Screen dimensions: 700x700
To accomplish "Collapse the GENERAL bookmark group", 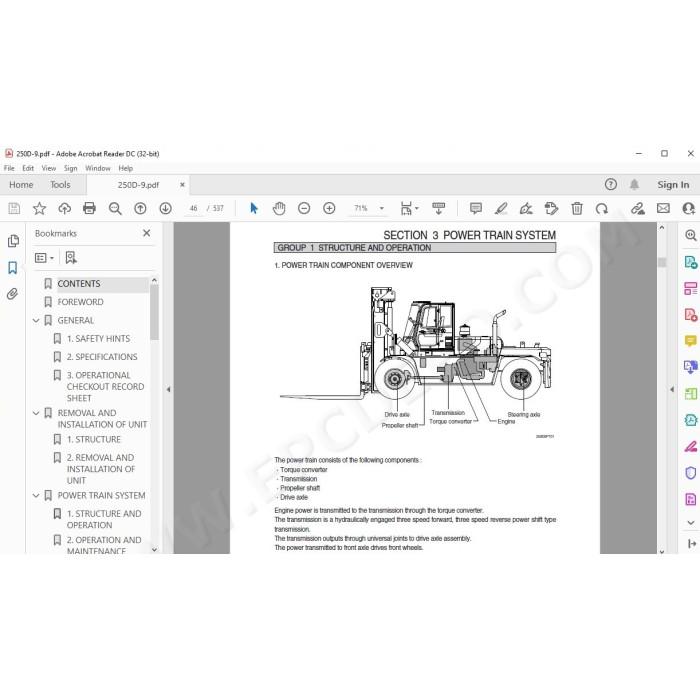I will coord(36,321).
